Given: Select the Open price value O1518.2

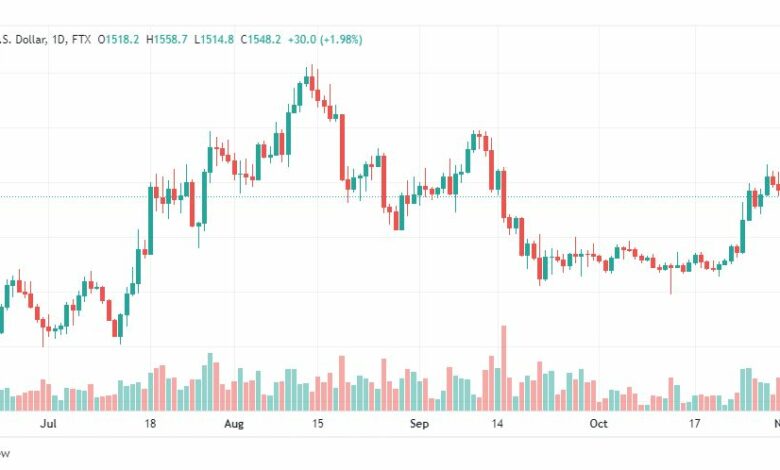Looking at the screenshot, I should tap(118, 39).
